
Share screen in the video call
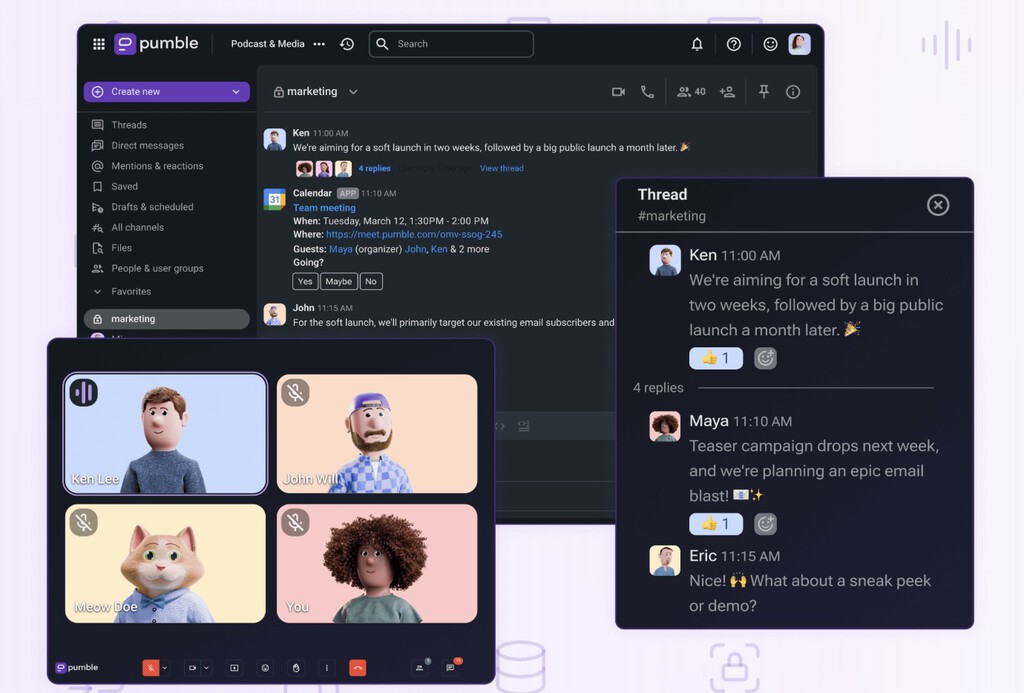(x=234, y=668)
